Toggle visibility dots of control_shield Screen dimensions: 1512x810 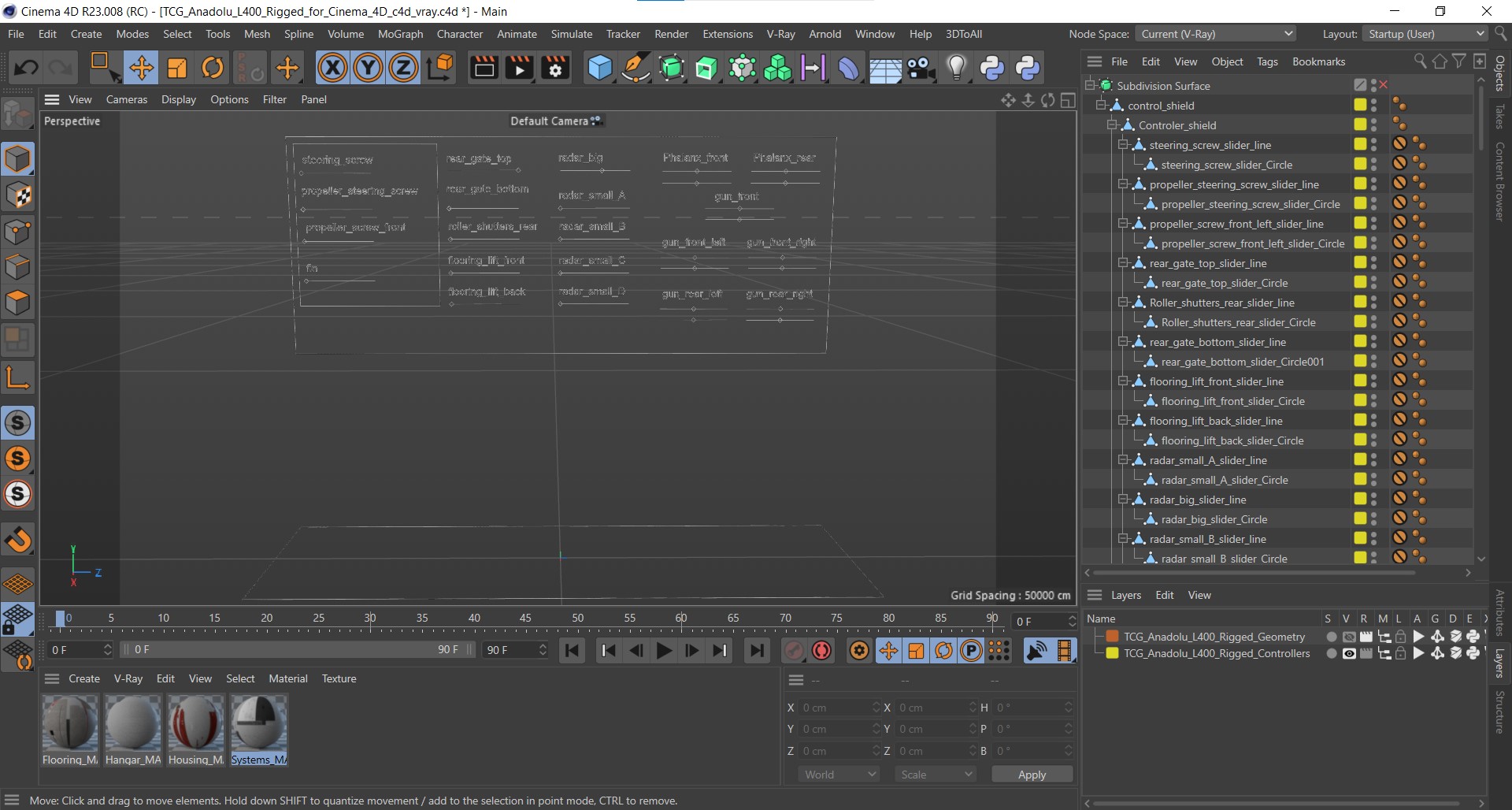point(1373,105)
